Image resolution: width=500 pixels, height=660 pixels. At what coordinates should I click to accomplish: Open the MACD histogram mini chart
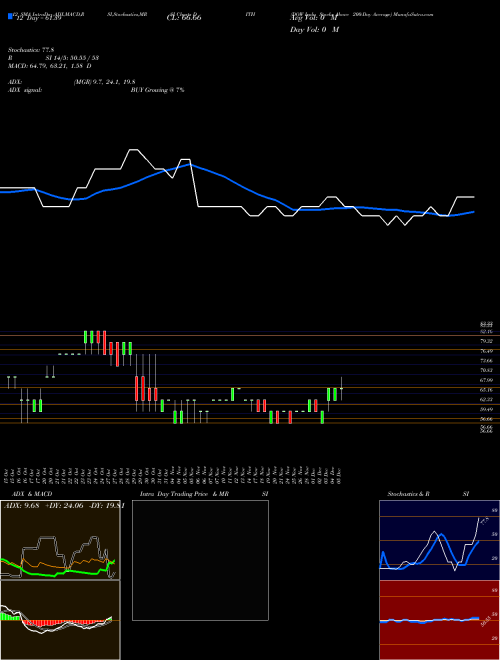pyautogui.click(x=60, y=620)
